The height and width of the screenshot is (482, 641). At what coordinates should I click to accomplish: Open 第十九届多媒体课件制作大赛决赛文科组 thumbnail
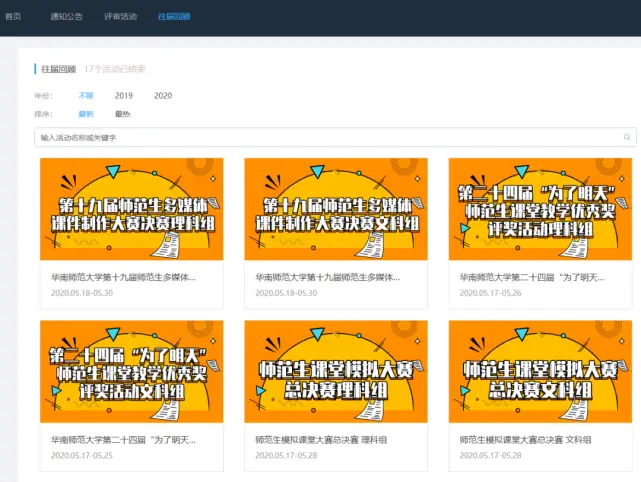click(336, 209)
